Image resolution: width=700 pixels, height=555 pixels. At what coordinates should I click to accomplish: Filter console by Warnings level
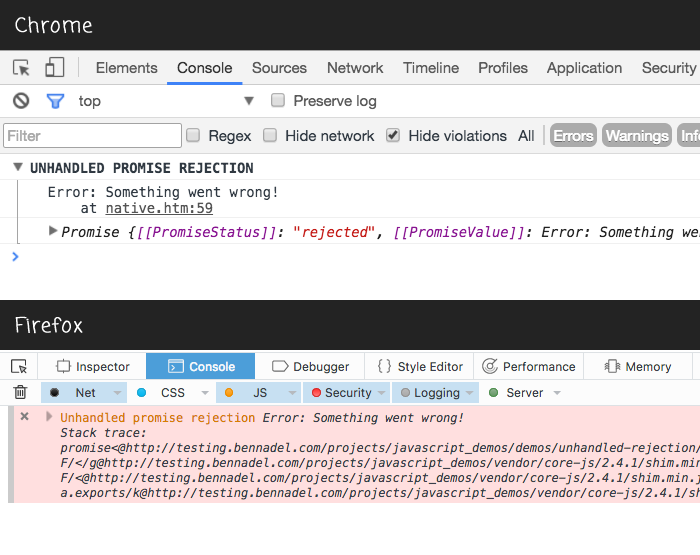pyautogui.click(x=637, y=135)
